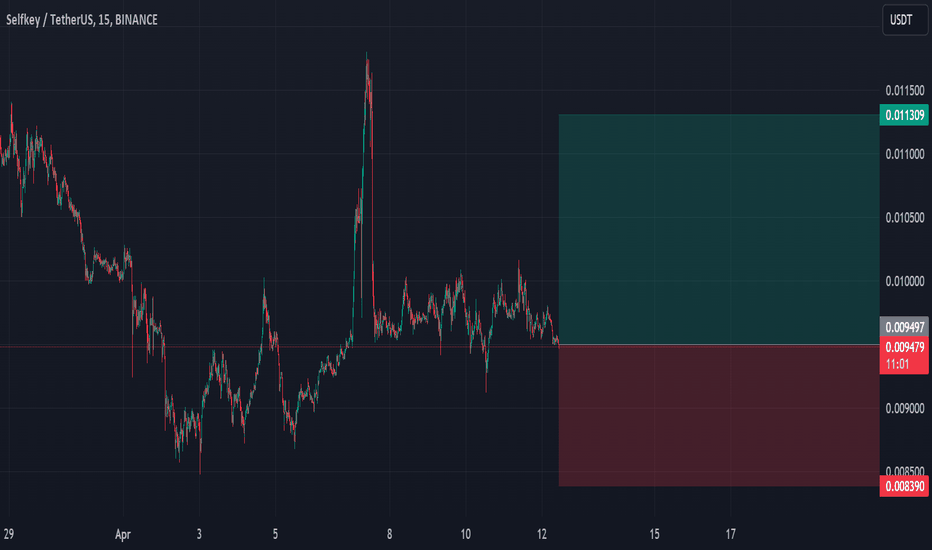Click the 0.011500 price axis label

[905, 90]
